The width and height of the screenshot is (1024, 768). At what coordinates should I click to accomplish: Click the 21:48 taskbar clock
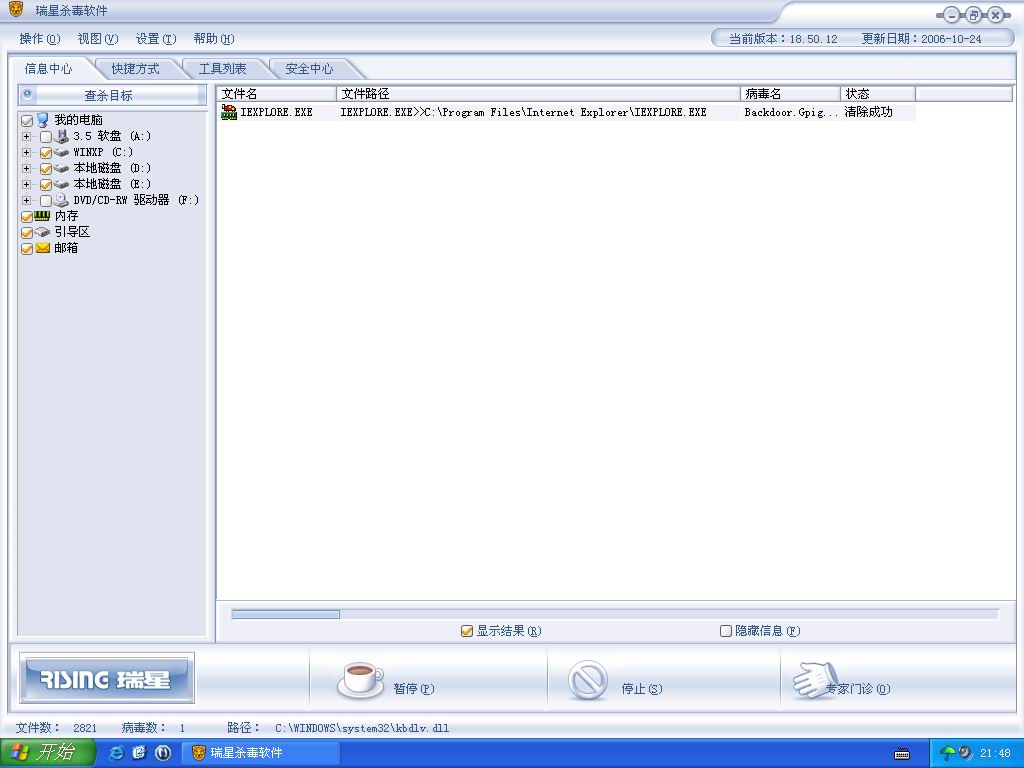pos(995,754)
